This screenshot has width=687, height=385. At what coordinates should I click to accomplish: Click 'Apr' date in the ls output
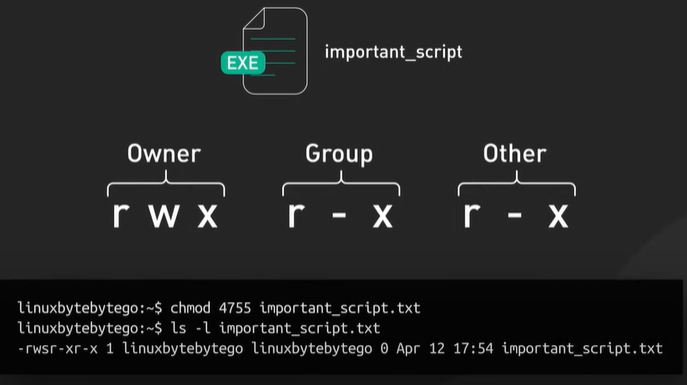407,350
